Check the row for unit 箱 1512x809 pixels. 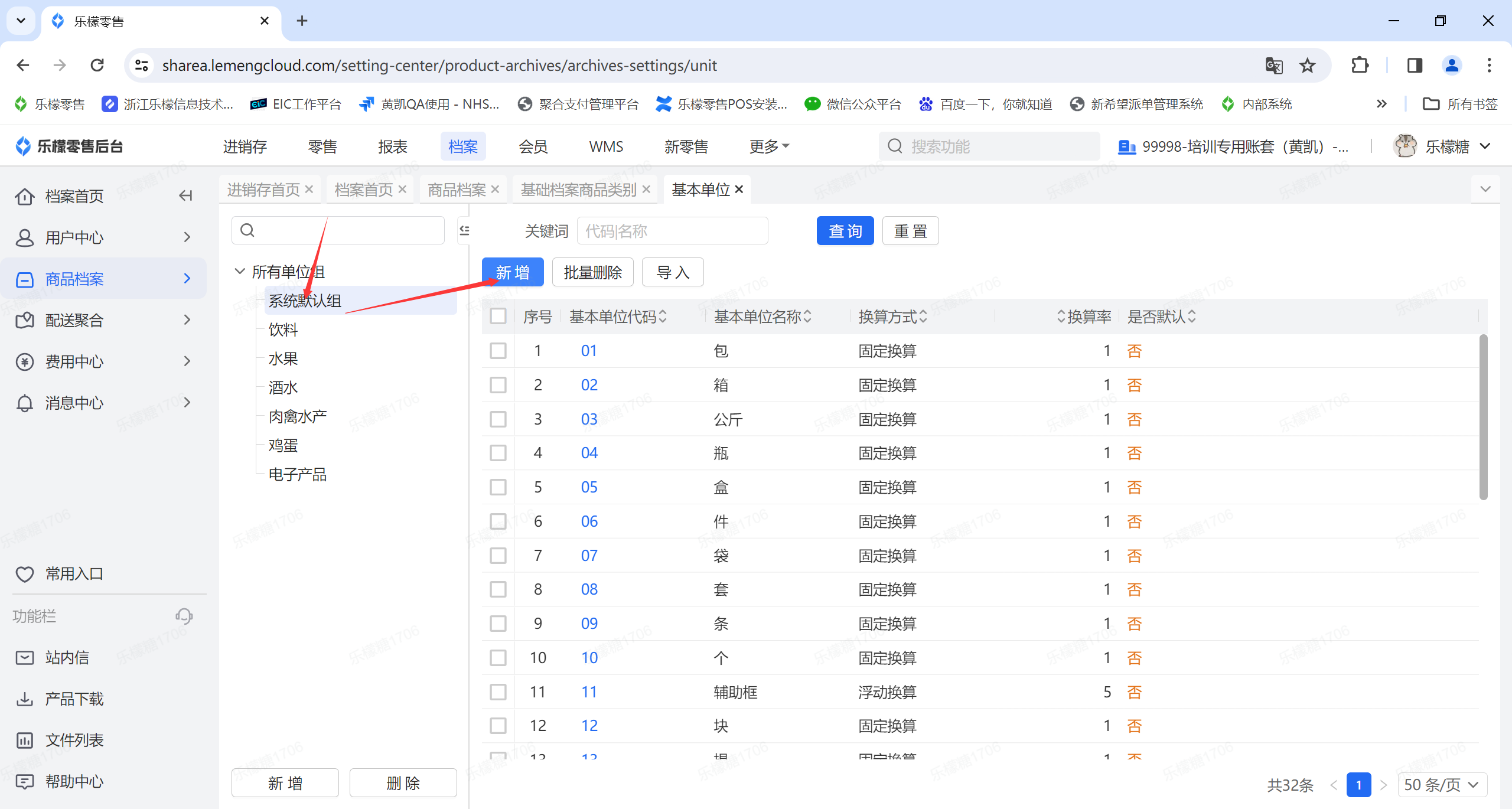[x=498, y=385]
